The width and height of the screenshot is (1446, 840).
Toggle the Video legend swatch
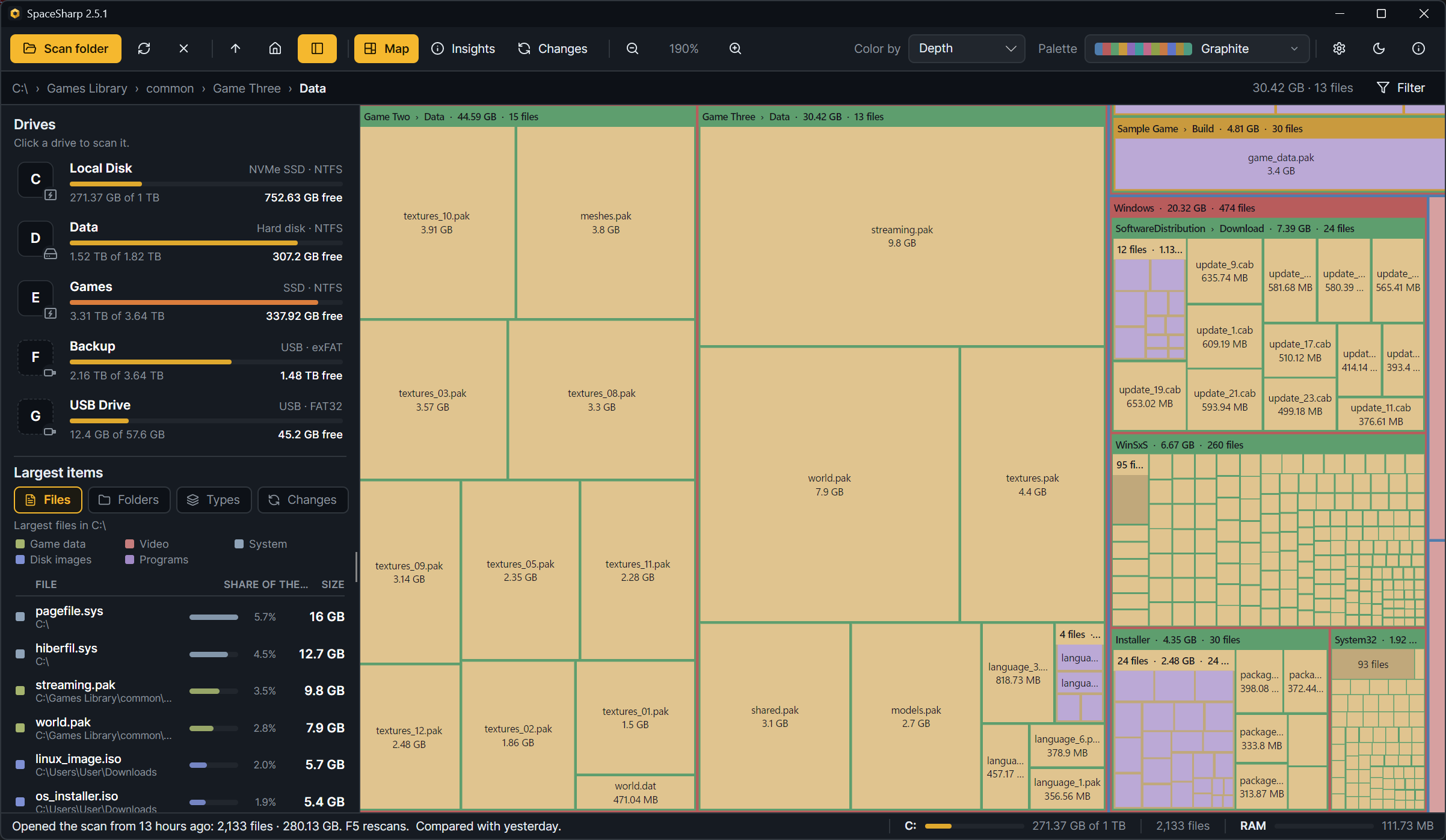click(x=129, y=544)
